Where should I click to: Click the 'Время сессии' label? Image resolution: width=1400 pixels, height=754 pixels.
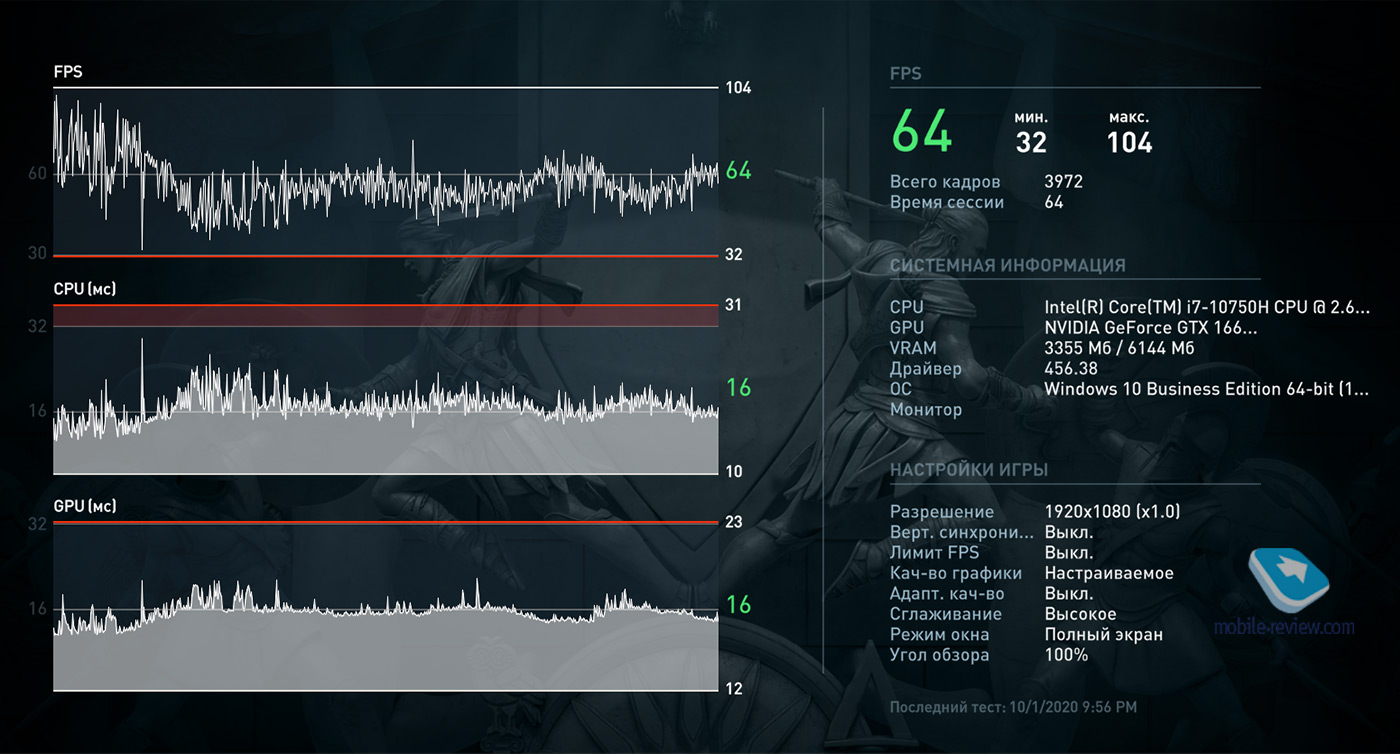click(947, 203)
